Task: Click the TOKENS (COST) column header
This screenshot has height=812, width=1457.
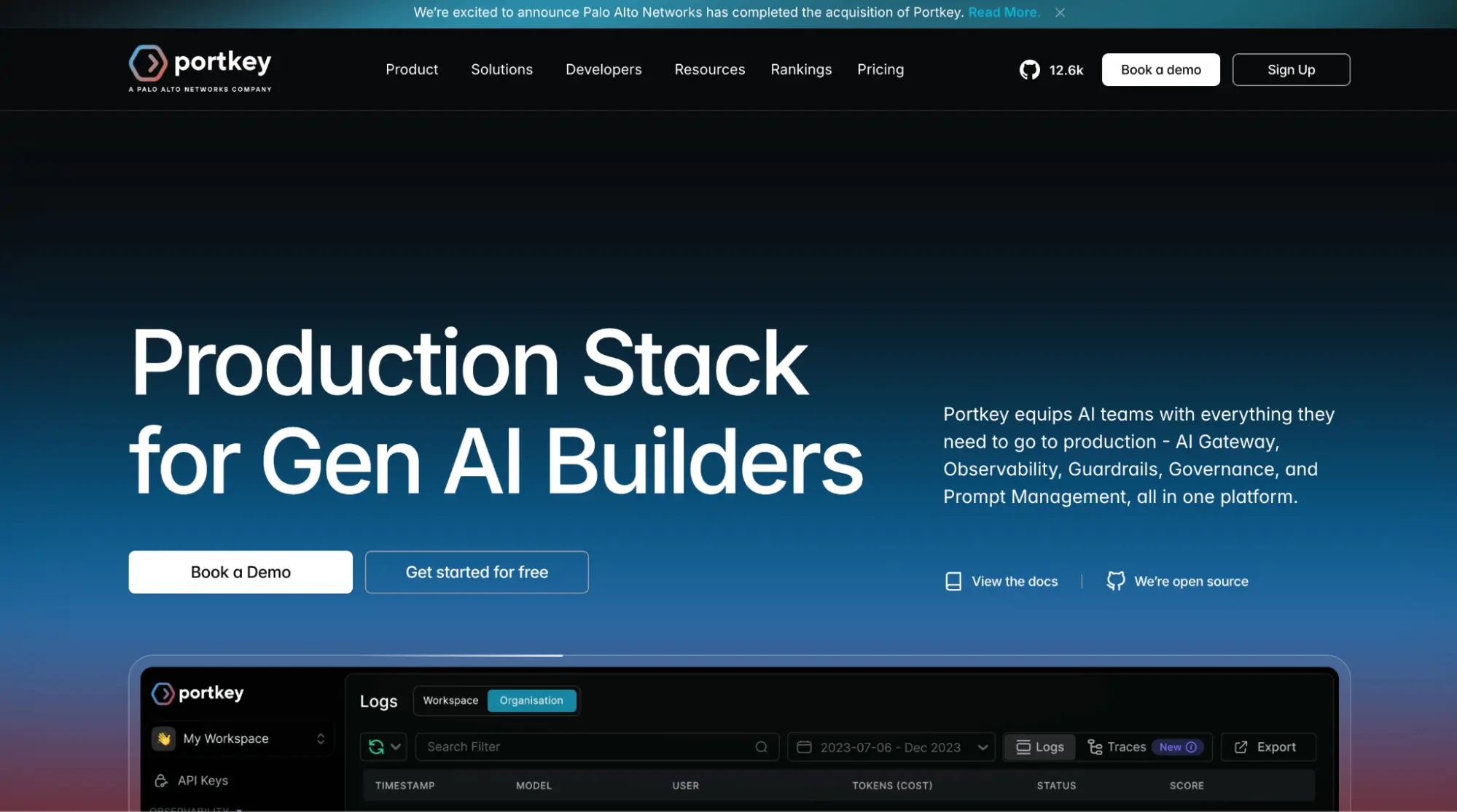Action: [x=892, y=786]
